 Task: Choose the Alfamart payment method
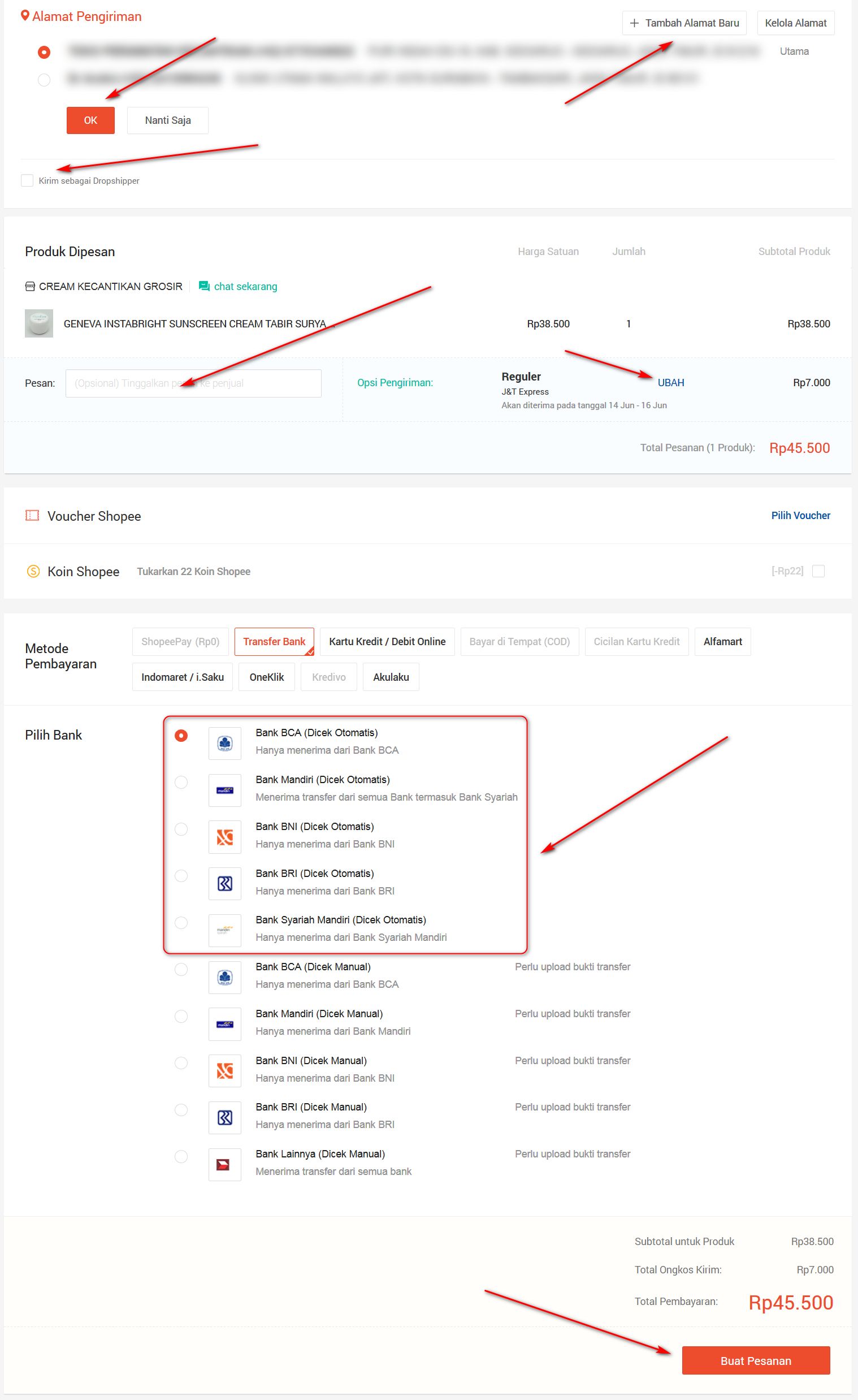click(x=723, y=641)
